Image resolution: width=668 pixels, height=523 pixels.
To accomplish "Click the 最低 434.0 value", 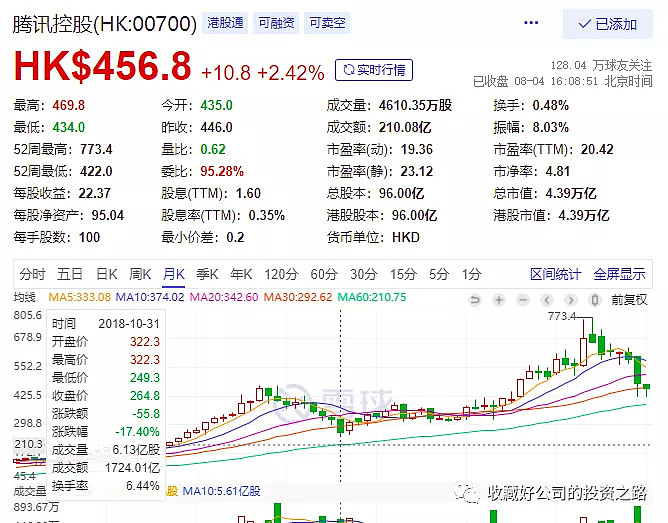I will point(69,127).
